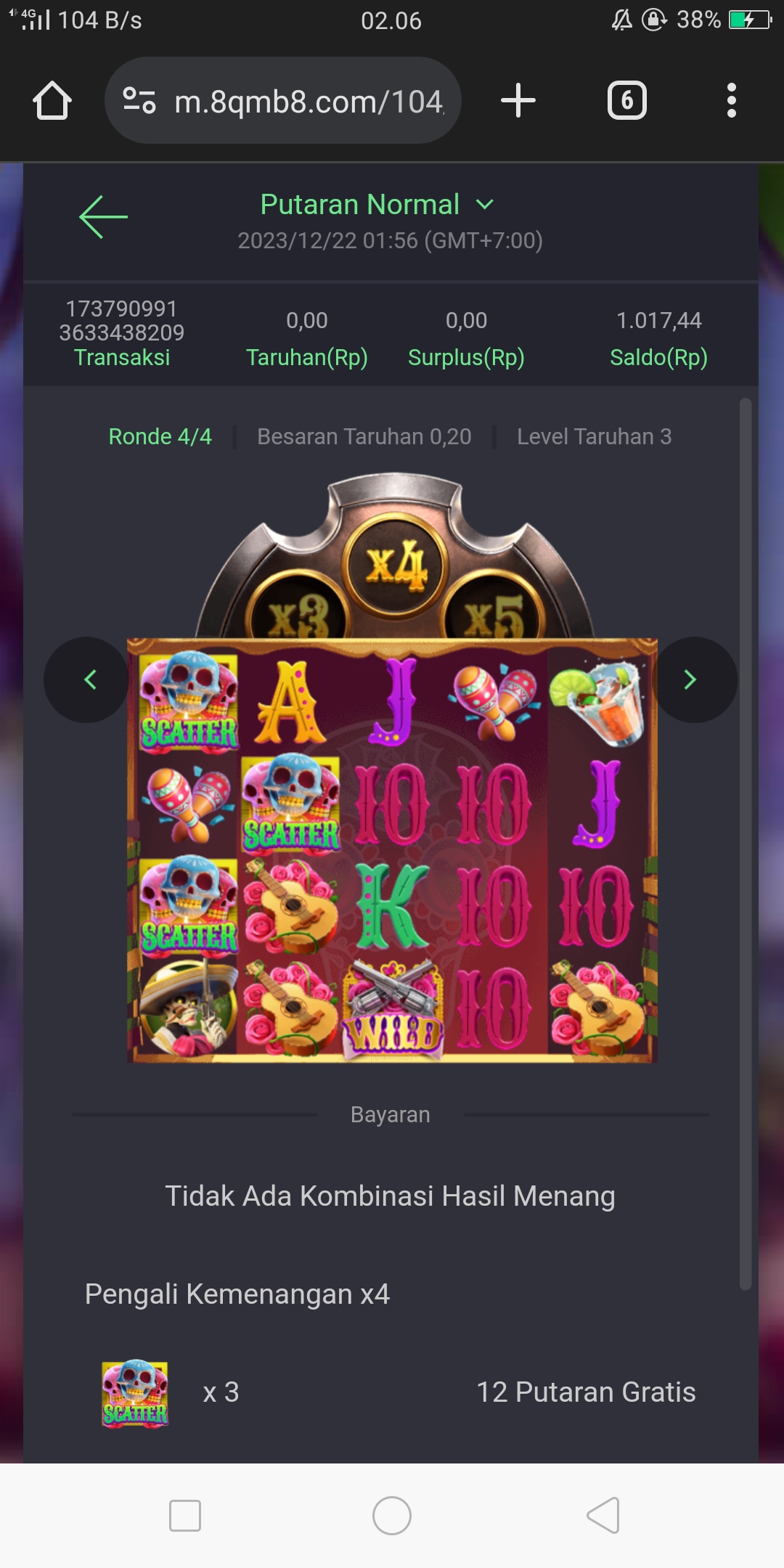Tap the Scatter symbol payout icon
This screenshot has height=1568, width=784.
point(135,1393)
